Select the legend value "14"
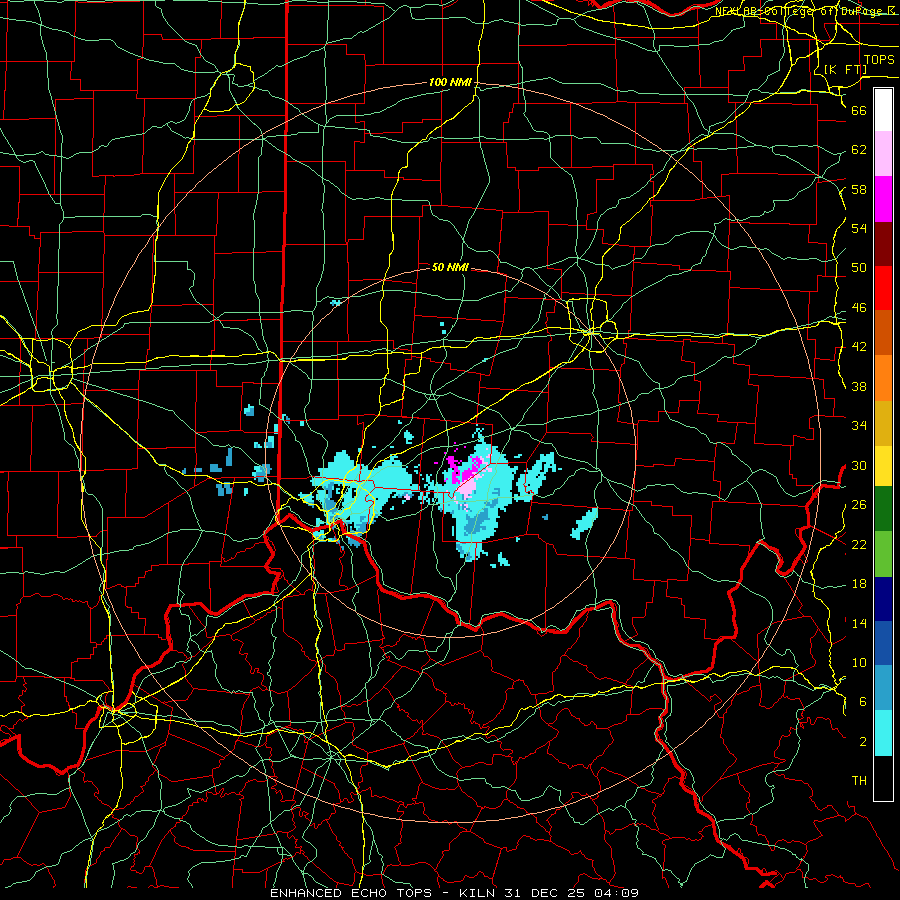The width and height of the screenshot is (900, 900). (x=859, y=623)
